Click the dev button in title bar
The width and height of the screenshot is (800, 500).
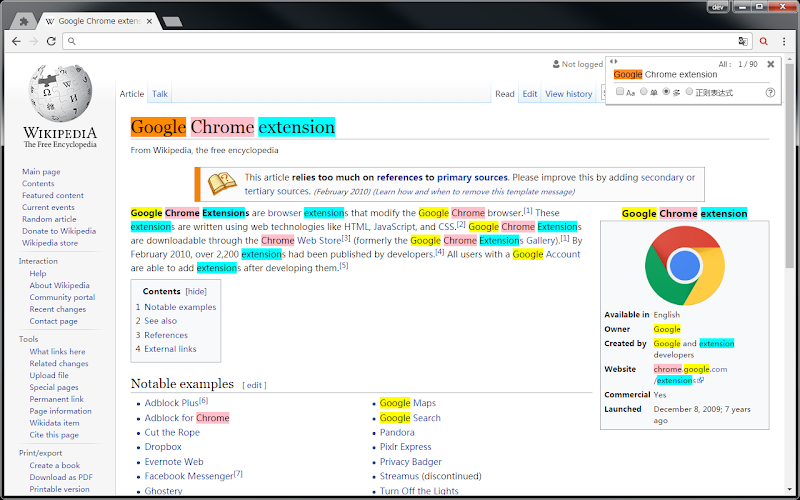pos(717,7)
